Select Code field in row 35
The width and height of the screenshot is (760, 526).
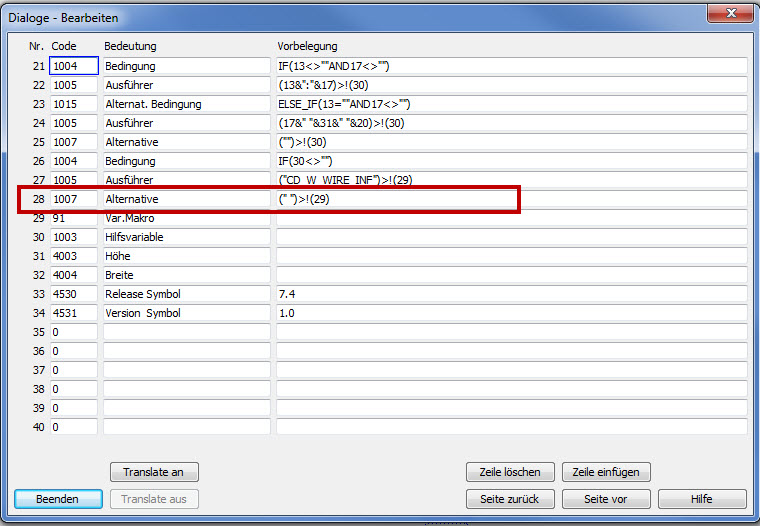click(74, 332)
